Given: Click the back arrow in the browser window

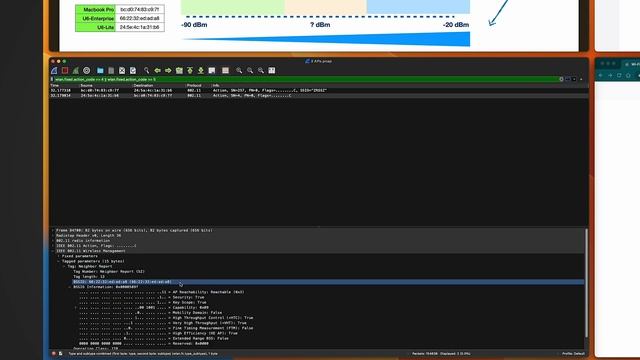Looking at the screenshot, I should point(601,76).
